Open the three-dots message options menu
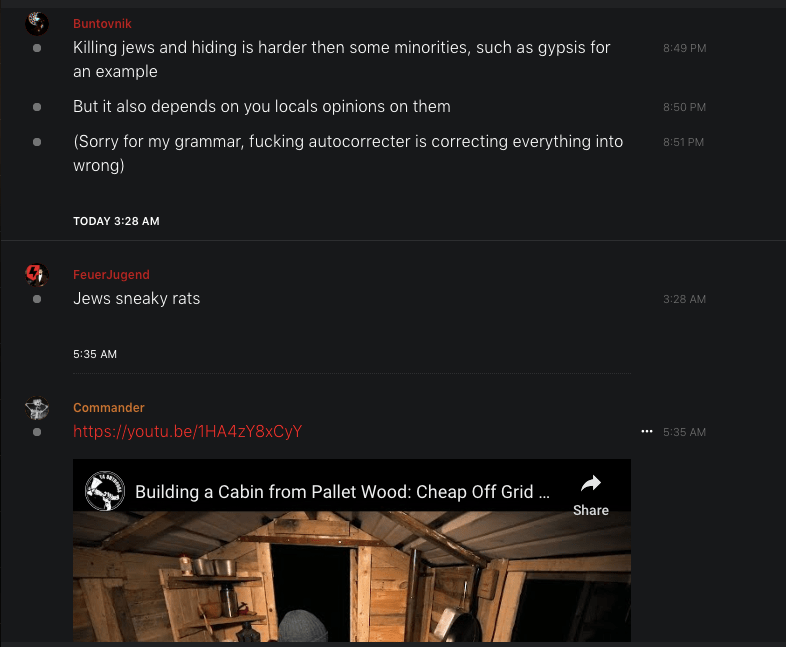 (647, 432)
